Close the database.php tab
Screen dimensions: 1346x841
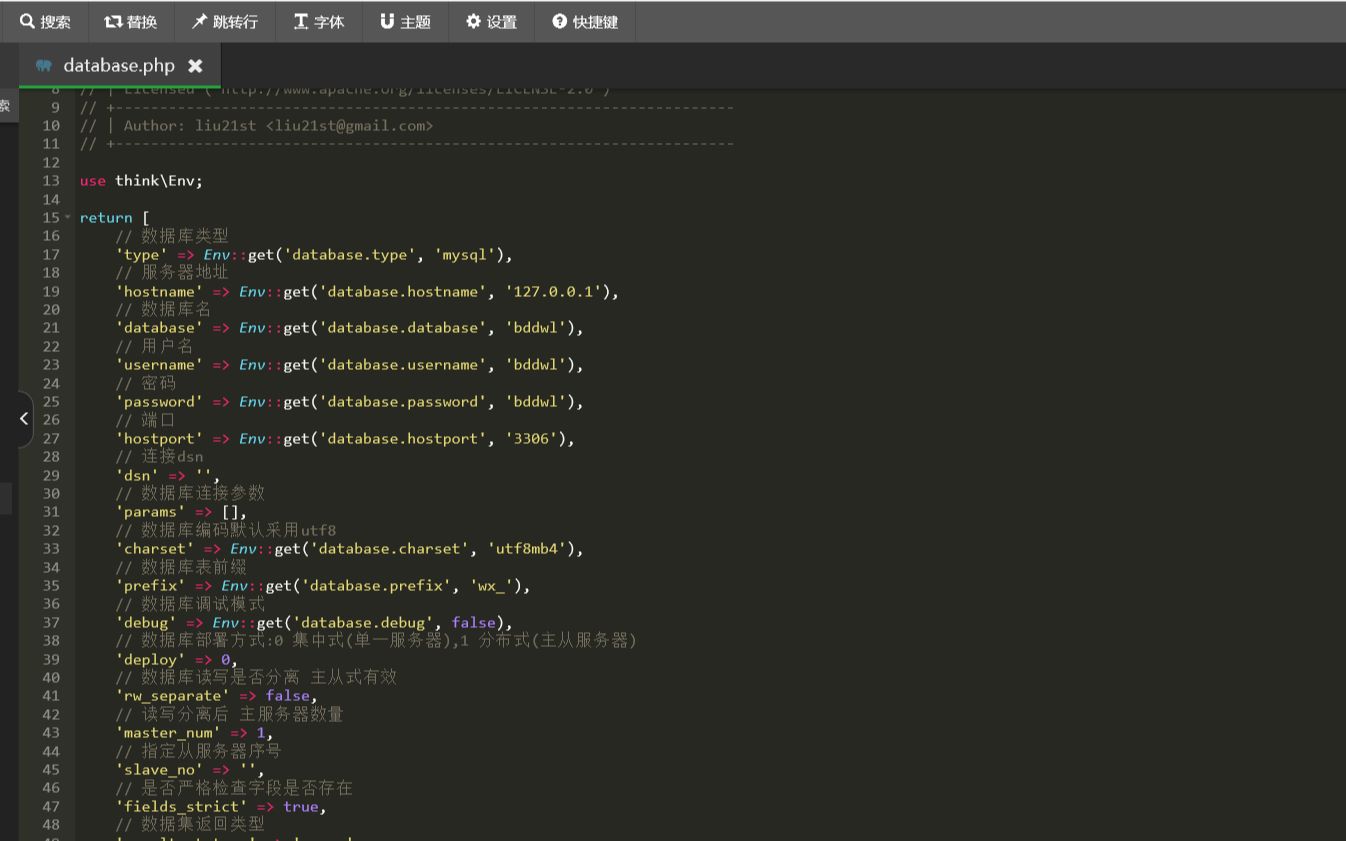pos(195,66)
